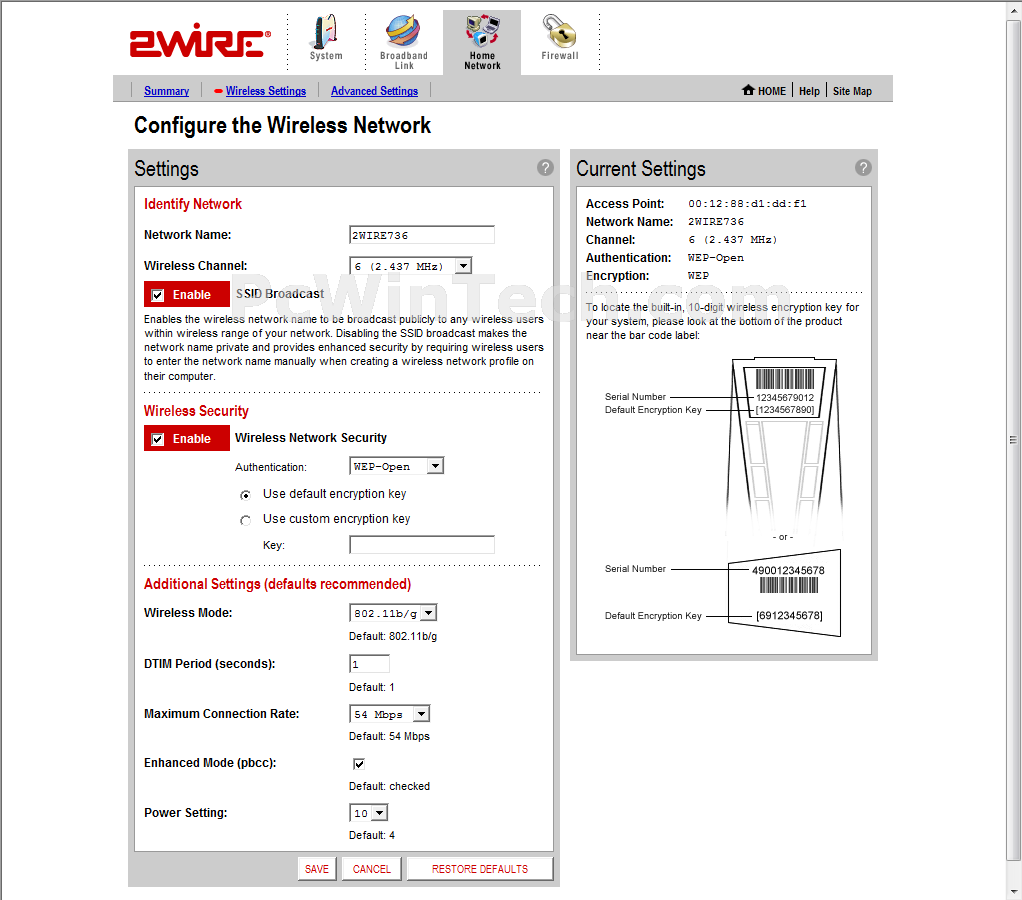Click the SAVE button
The width and height of the screenshot is (1022, 900).
317,869
